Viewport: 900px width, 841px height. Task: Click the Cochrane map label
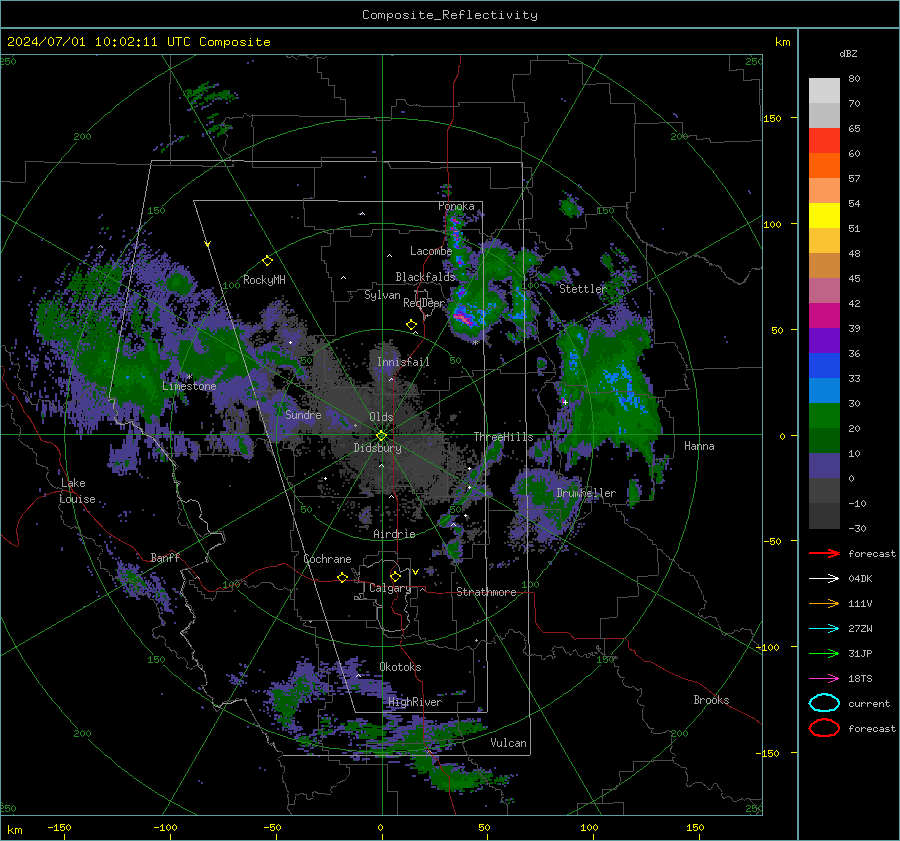tap(327, 559)
